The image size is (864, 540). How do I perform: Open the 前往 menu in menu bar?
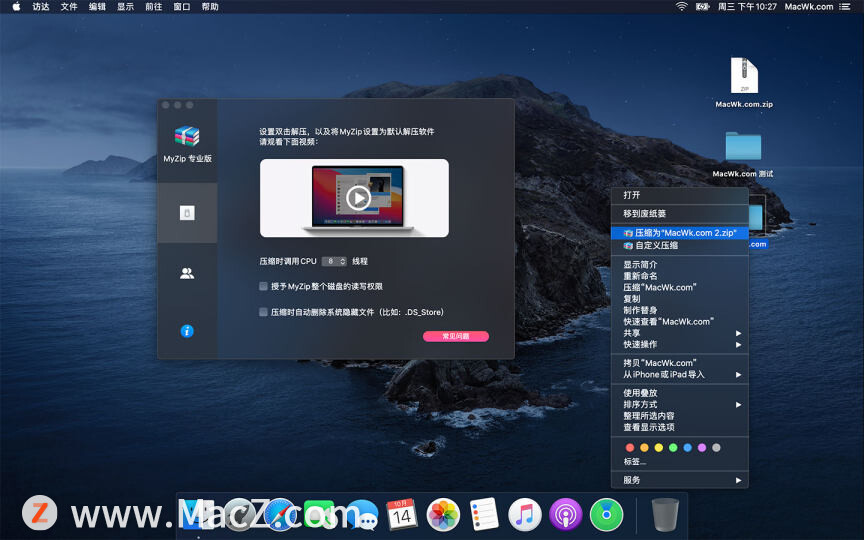153,7
